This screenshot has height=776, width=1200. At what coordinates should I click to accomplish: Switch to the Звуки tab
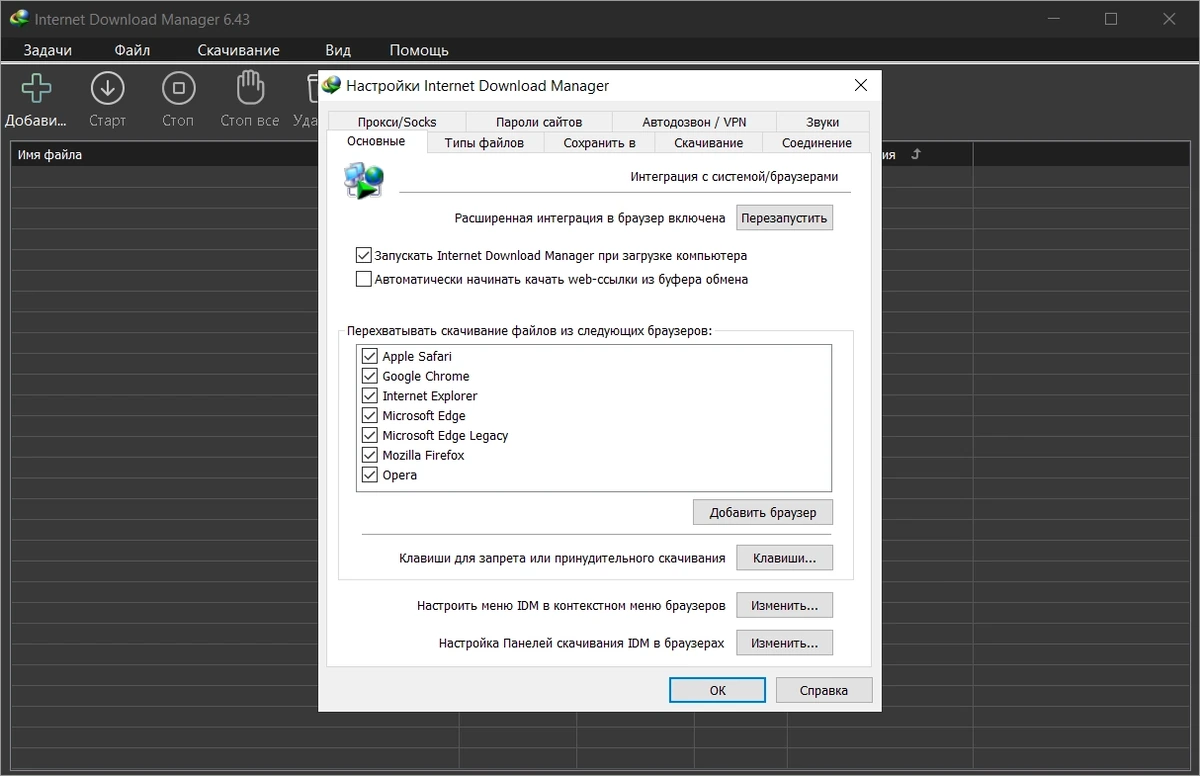tap(822, 122)
